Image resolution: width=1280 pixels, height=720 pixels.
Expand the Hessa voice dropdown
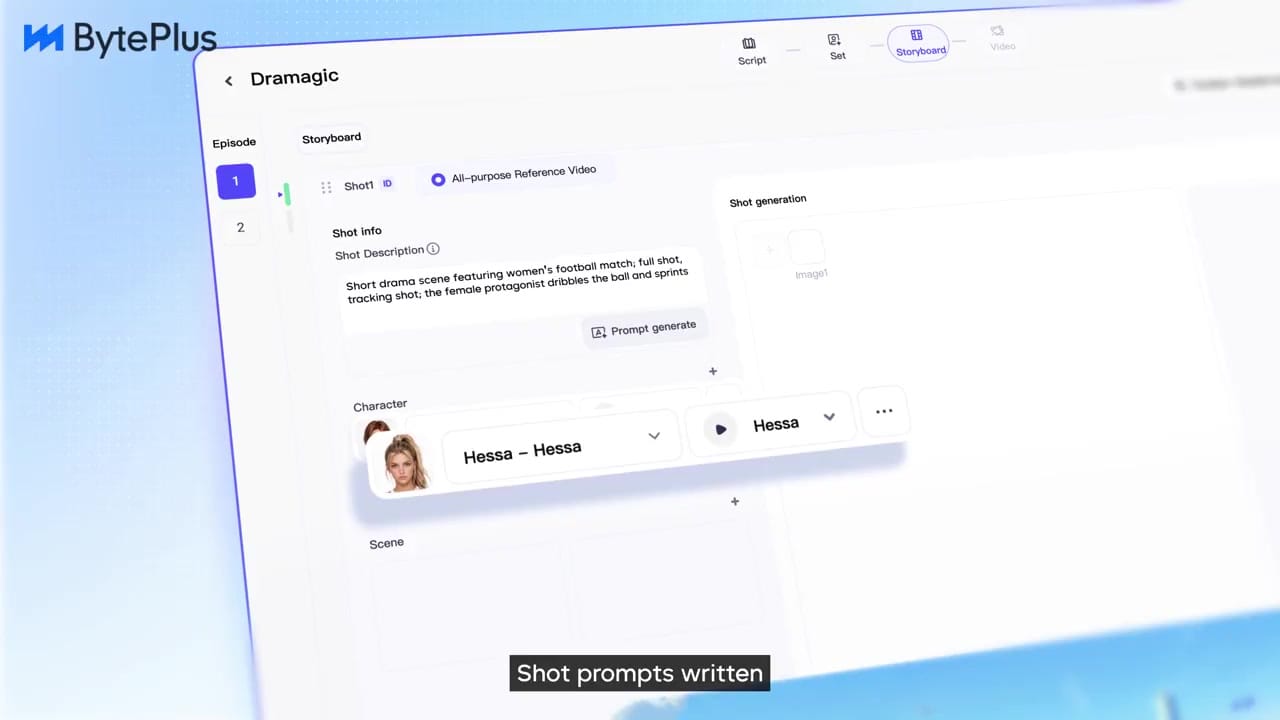coord(829,417)
